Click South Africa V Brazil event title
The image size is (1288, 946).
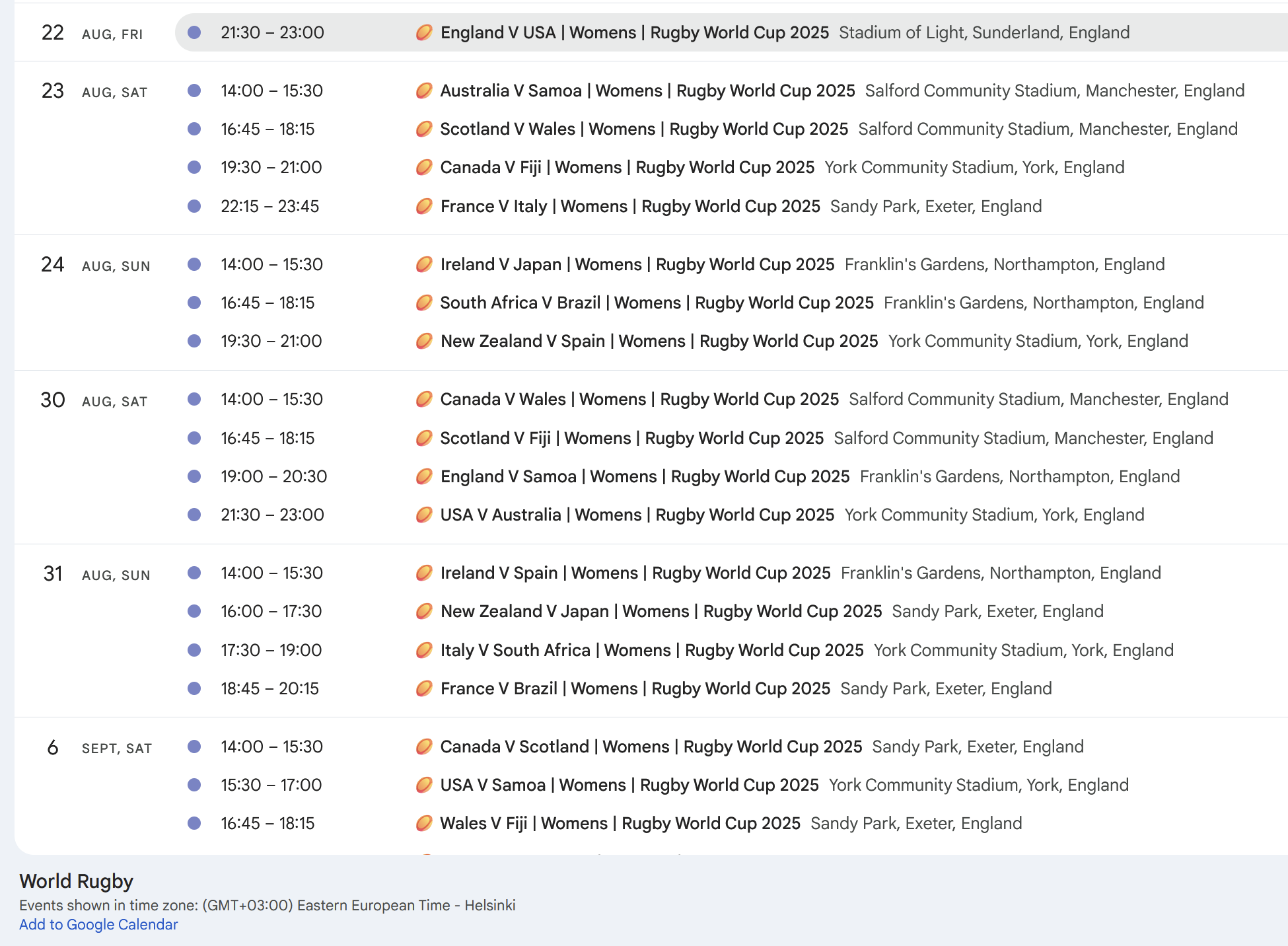click(x=657, y=303)
